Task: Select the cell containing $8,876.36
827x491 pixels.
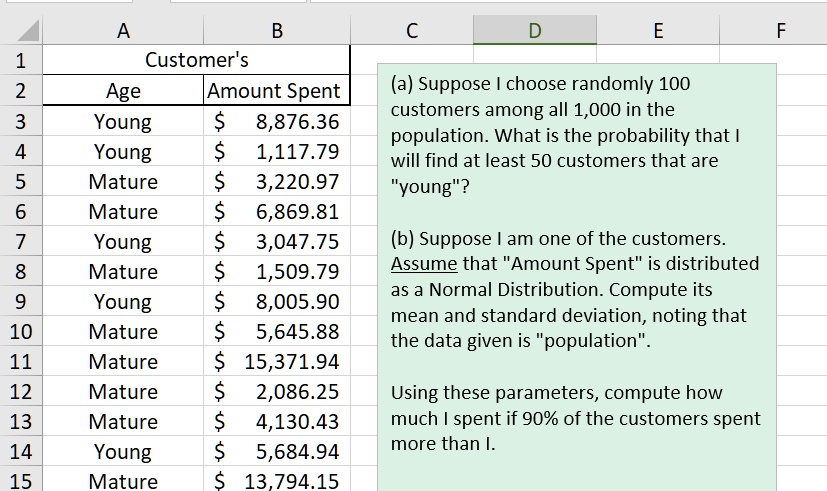Action: 276,122
